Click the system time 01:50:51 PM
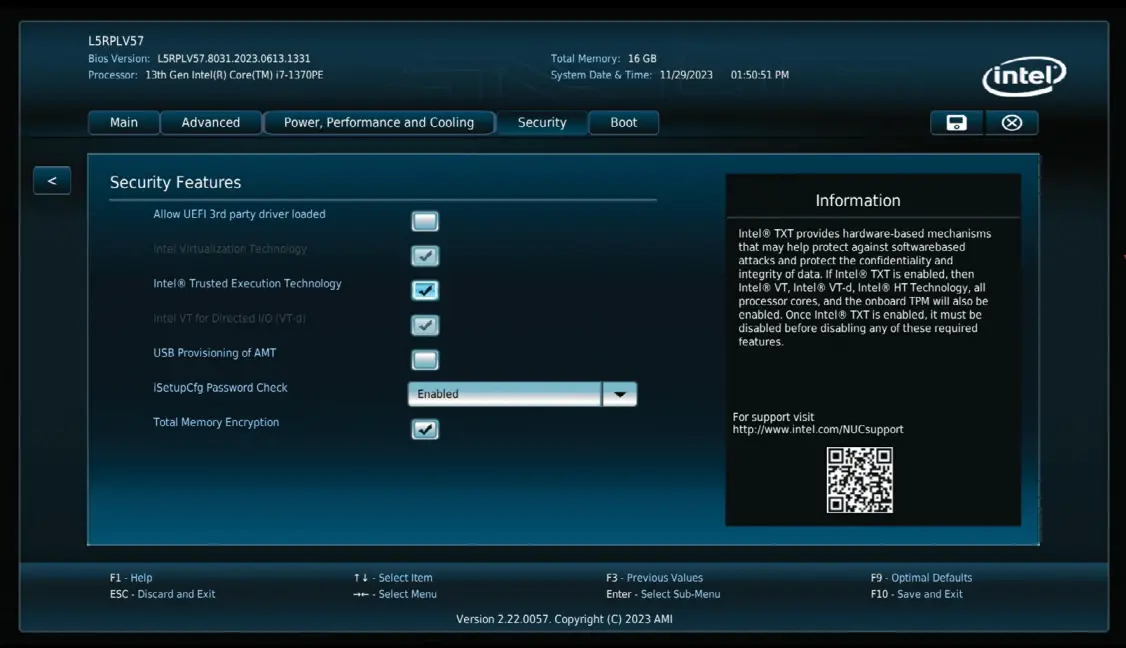The image size is (1126, 648). point(760,75)
